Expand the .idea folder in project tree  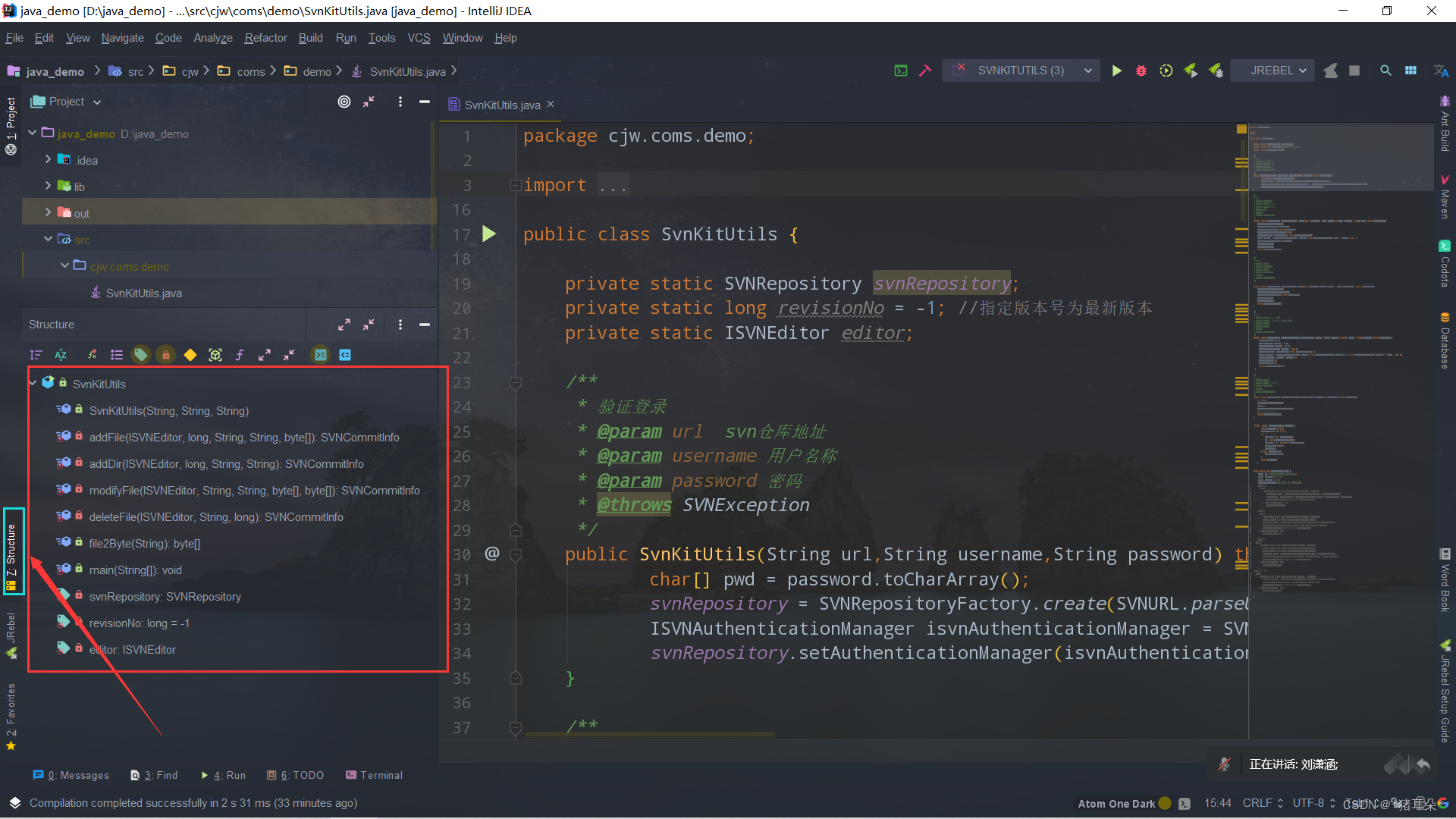coord(48,160)
